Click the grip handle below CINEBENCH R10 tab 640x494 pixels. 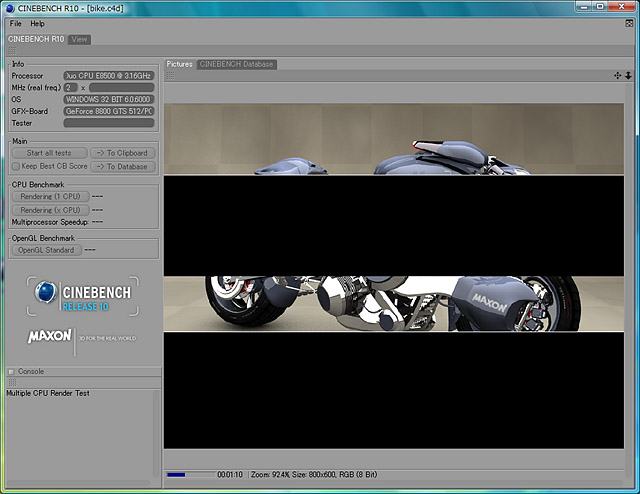coord(12,51)
